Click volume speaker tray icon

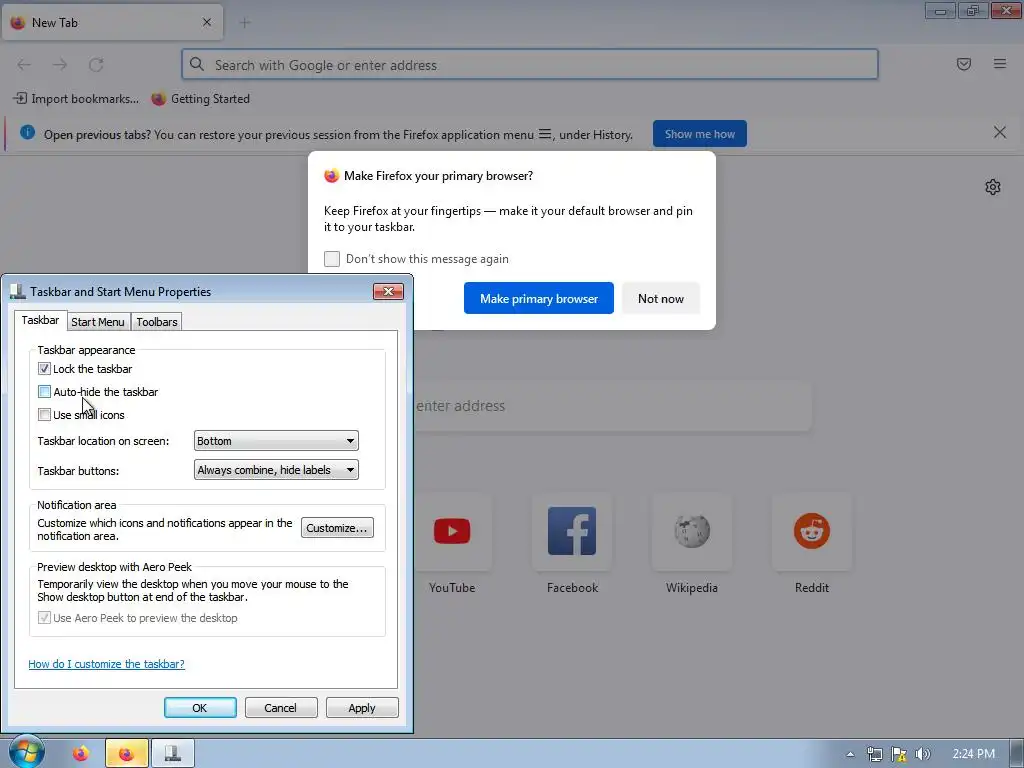(x=922, y=754)
